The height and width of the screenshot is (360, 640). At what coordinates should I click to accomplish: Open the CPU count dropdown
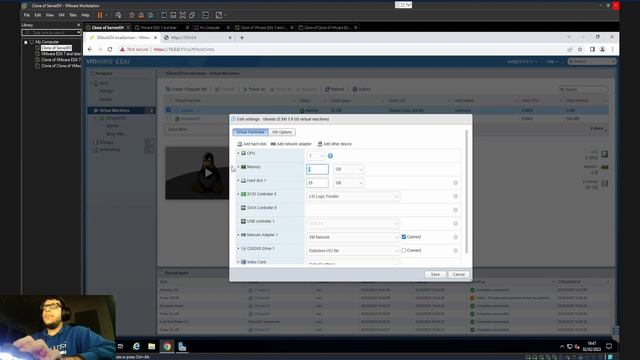[x=316, y=156]
